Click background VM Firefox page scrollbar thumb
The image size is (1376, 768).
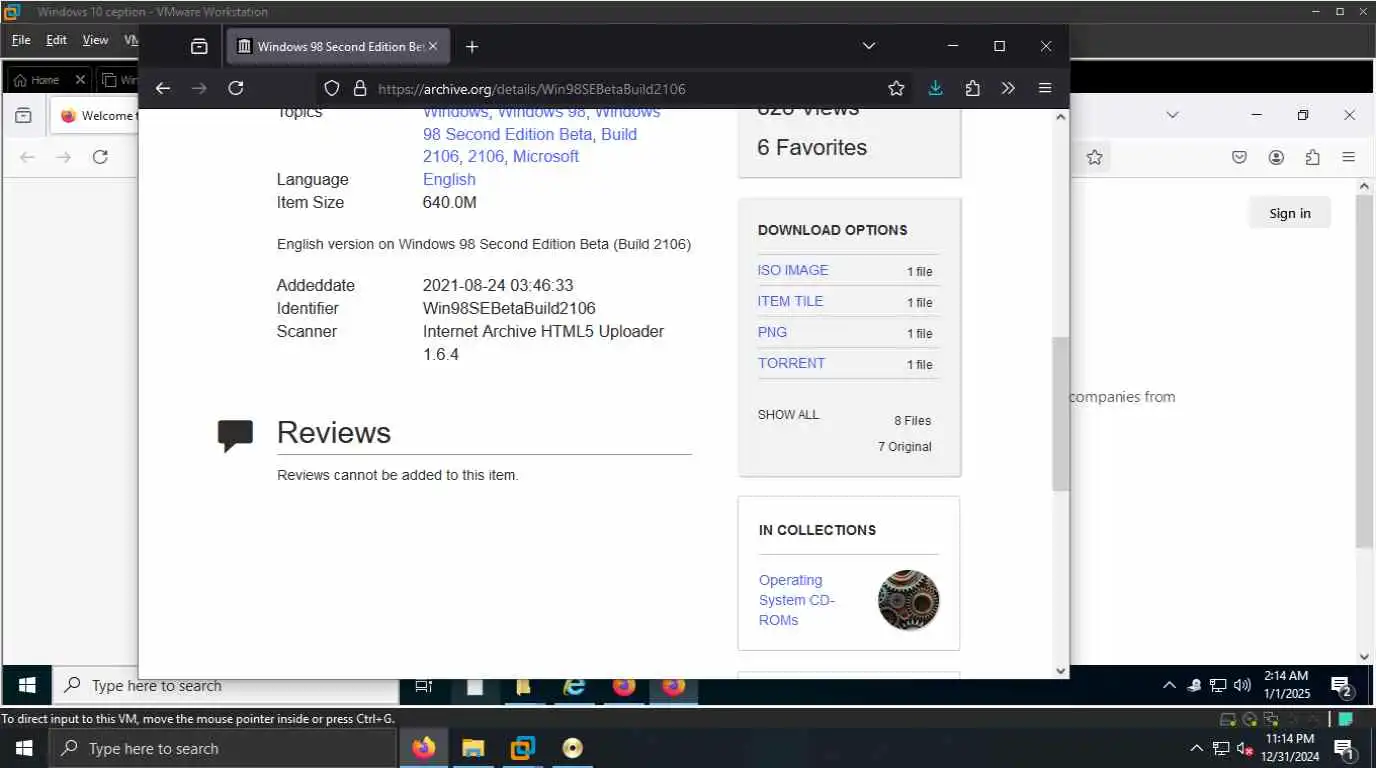(1364, 370)
